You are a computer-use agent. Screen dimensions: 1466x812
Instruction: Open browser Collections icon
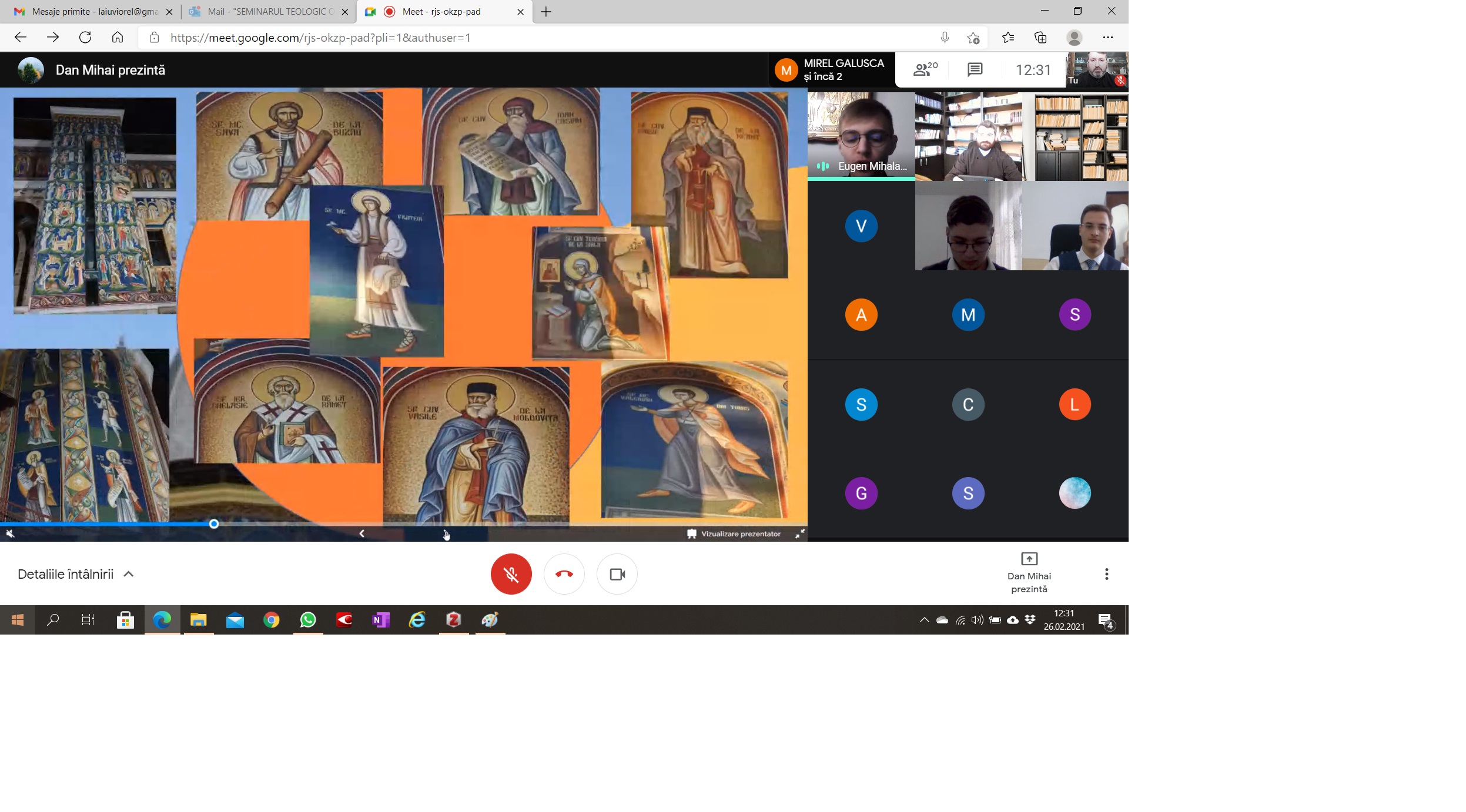[x=1040, y=38]
